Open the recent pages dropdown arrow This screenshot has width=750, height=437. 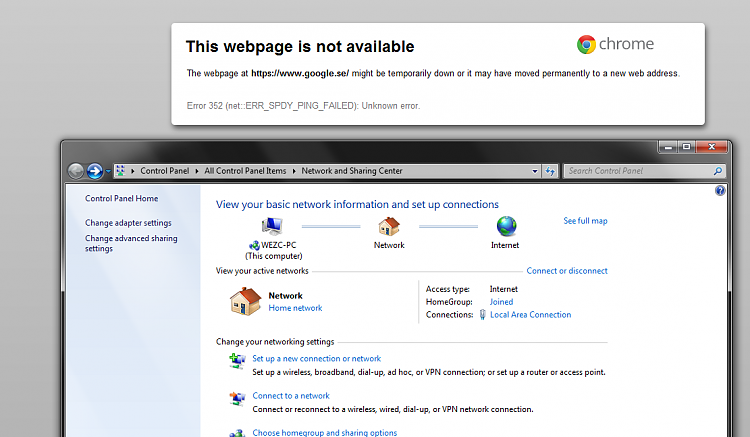click(x=108, y=171)
